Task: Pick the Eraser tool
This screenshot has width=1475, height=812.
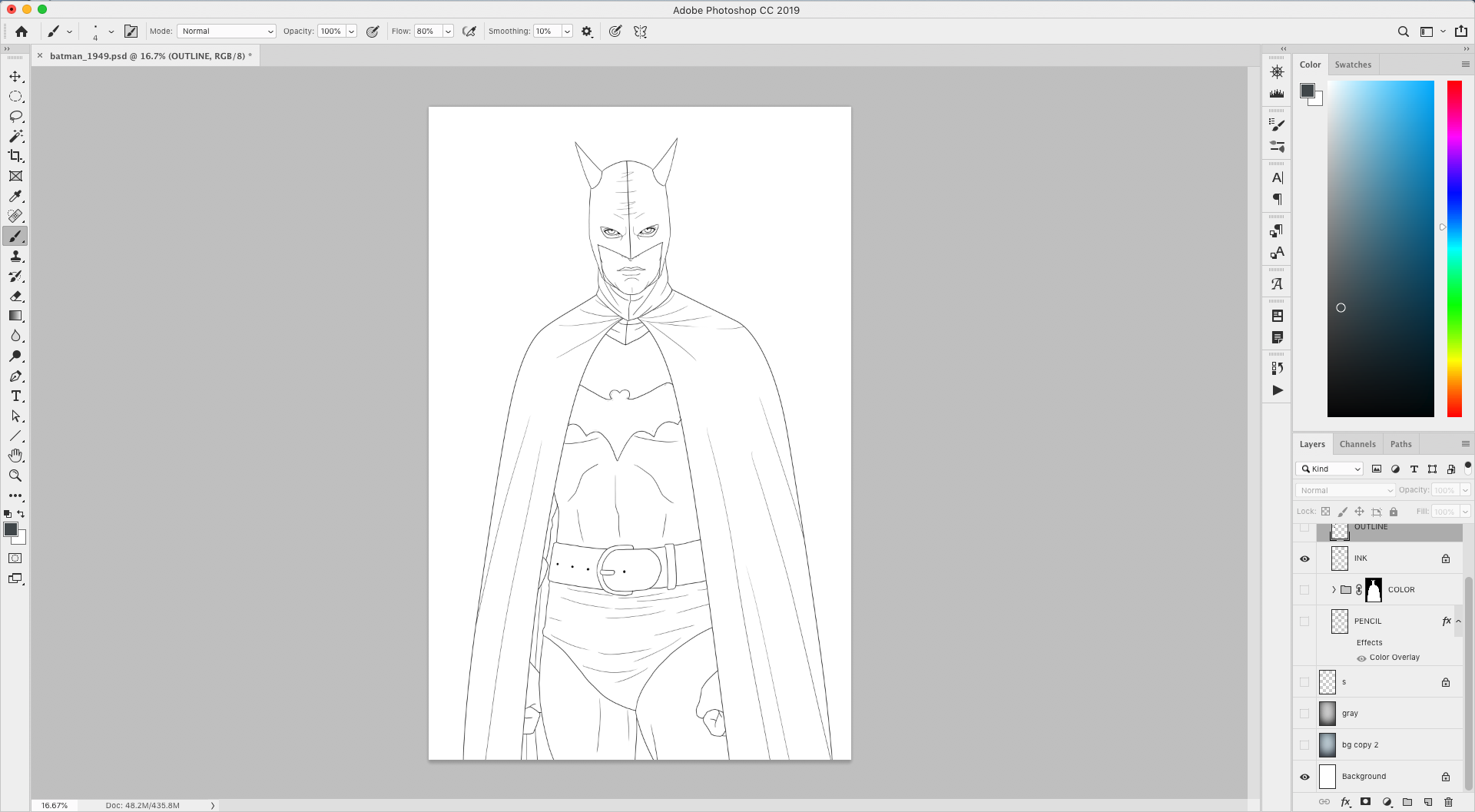Action: pos(15,297)
